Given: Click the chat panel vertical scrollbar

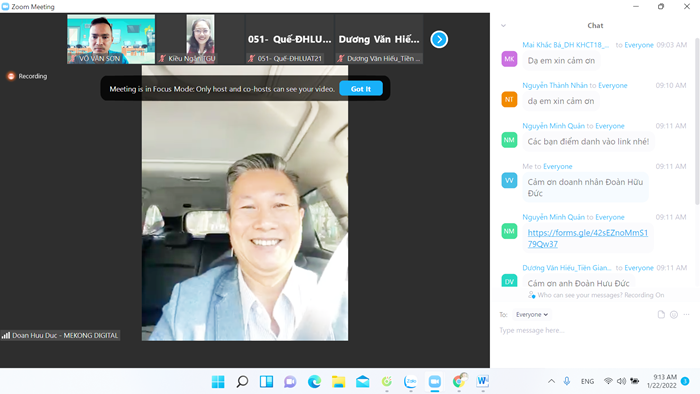Looking at the screenshot, I should point(697,120).
